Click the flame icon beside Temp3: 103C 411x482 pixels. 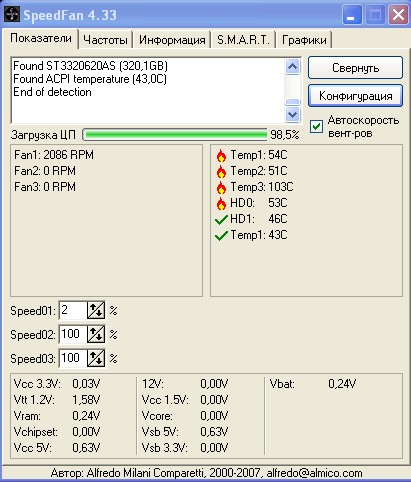click(221, 188)
